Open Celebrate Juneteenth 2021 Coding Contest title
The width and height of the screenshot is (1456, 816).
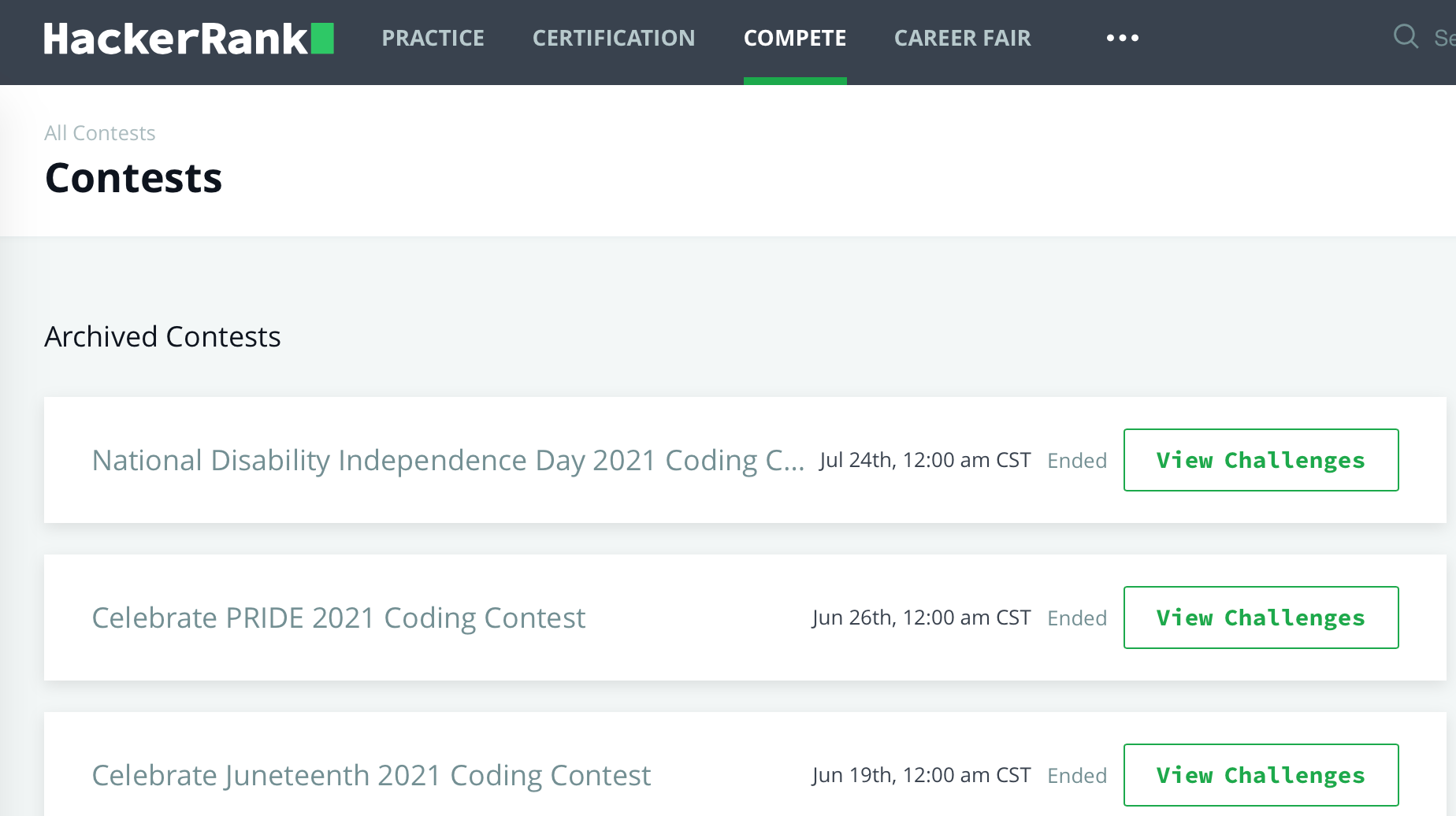371,776
